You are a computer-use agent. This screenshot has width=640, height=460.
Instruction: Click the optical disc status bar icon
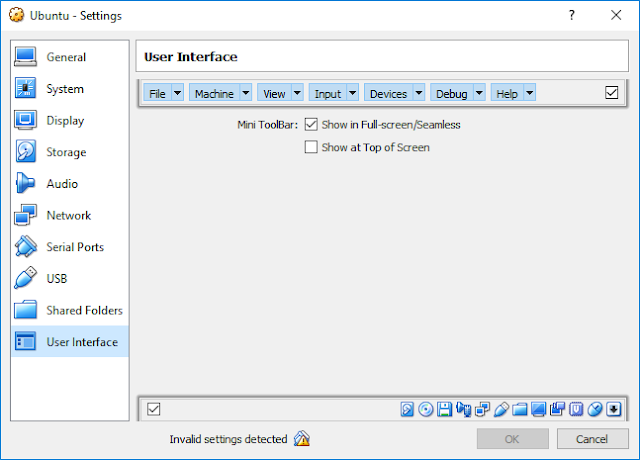[x=426, y=409]
